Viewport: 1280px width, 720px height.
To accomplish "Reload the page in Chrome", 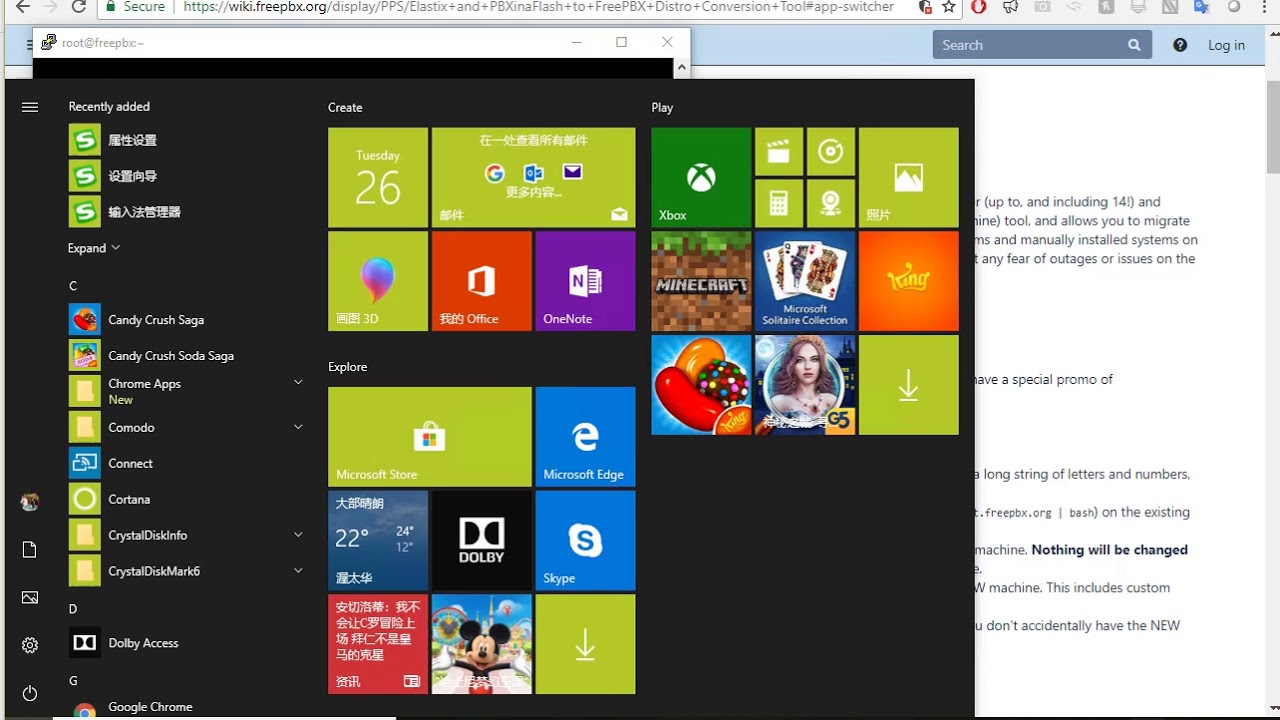I will point(79,7).
